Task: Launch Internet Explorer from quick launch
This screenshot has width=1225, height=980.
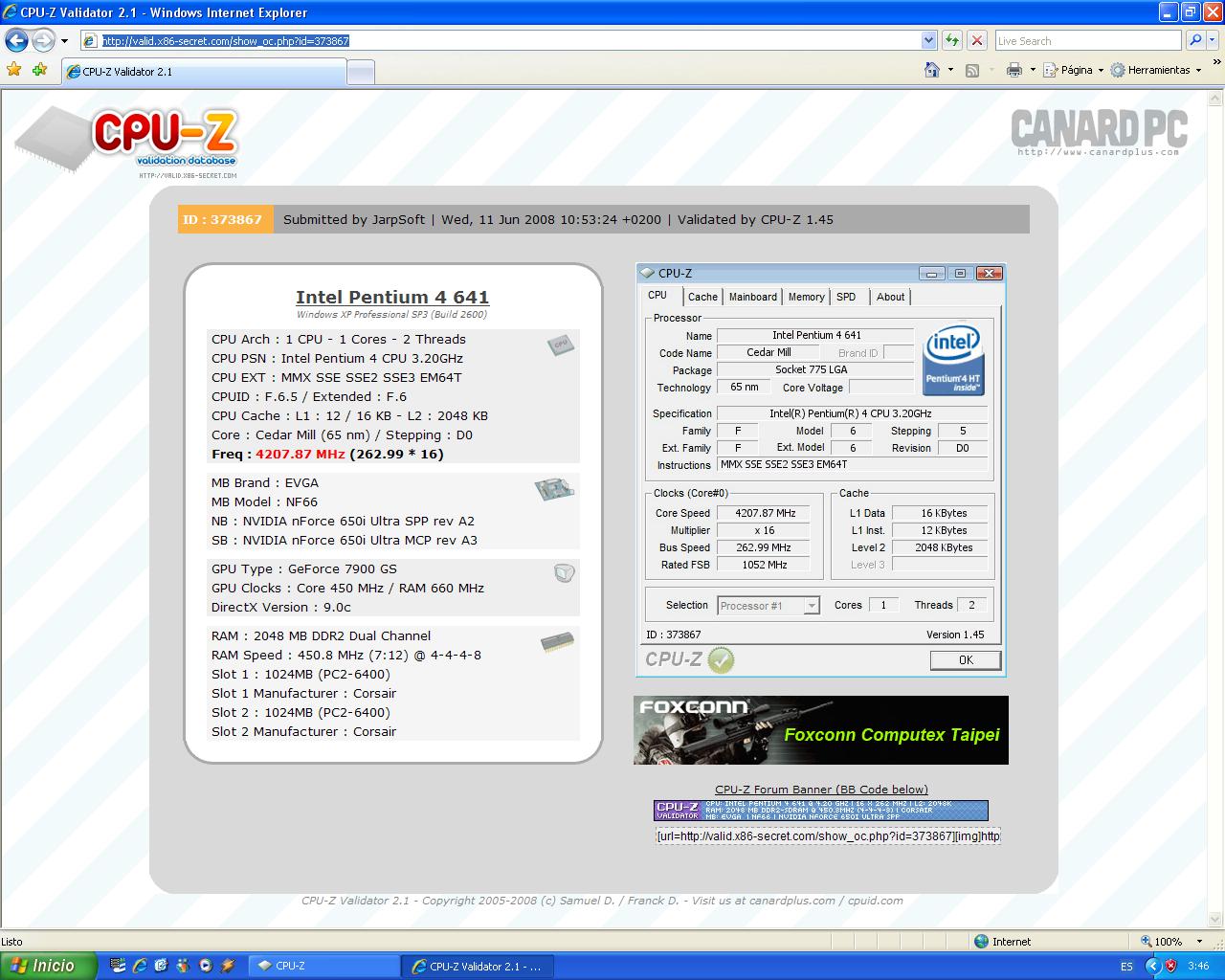Action: coord(140,966)
